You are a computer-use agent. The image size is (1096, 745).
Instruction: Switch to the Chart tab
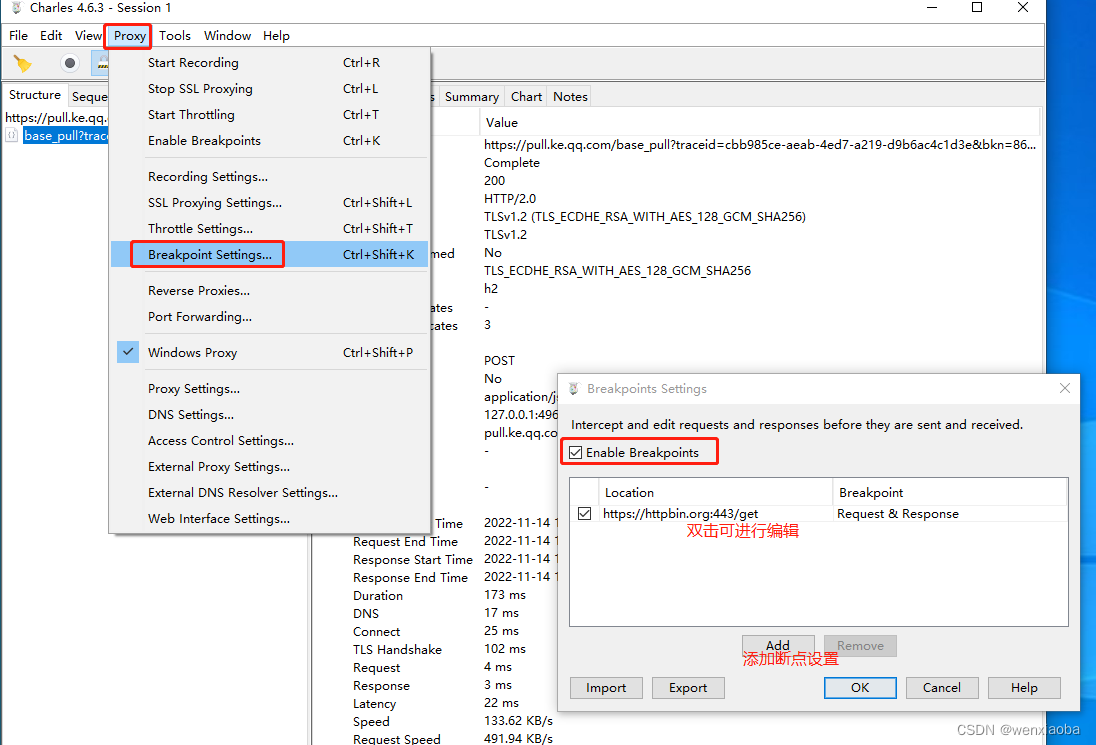tap(526, 96)
